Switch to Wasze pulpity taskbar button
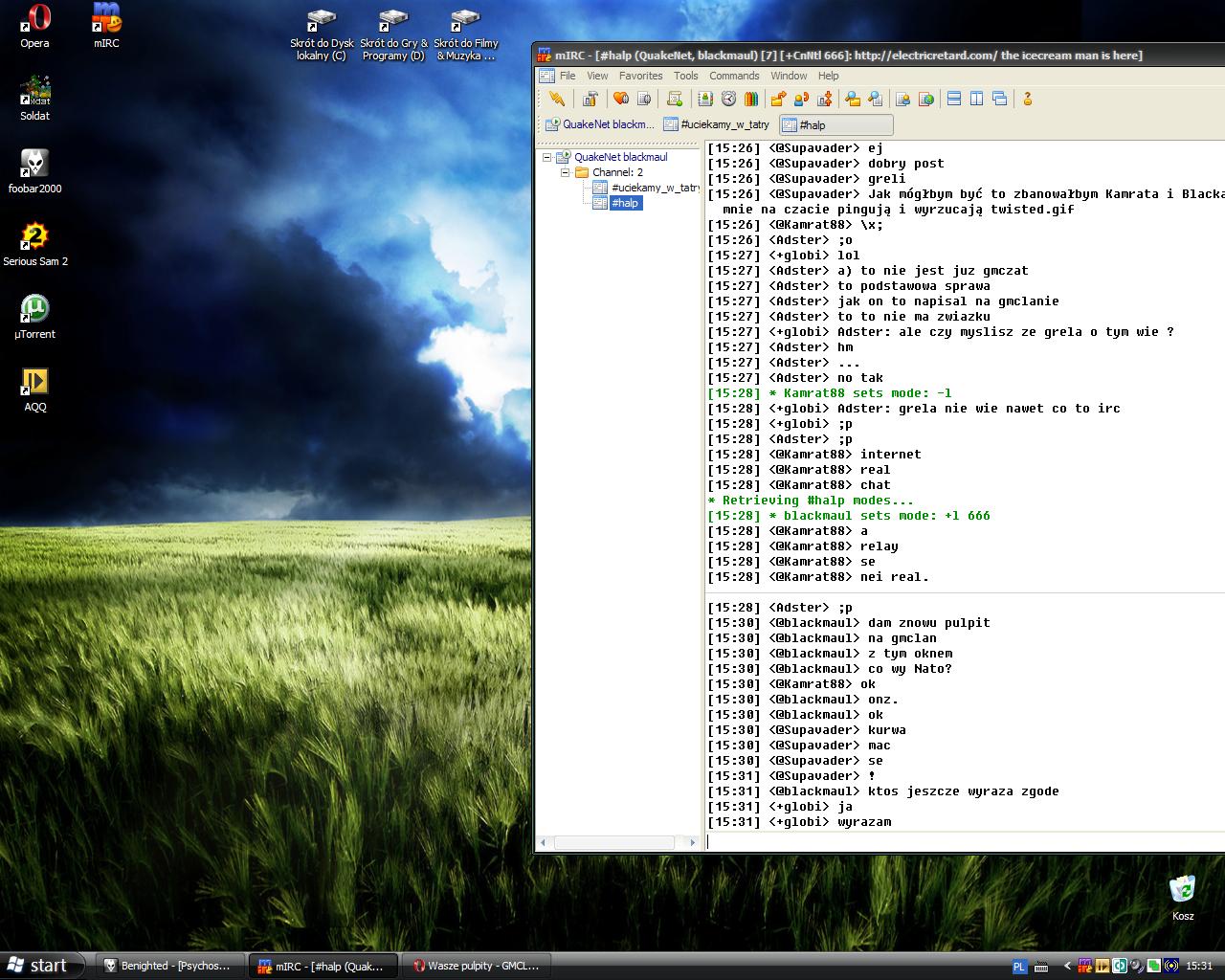The width and height of the screenshot is (1225, 980). pos(475,966)
